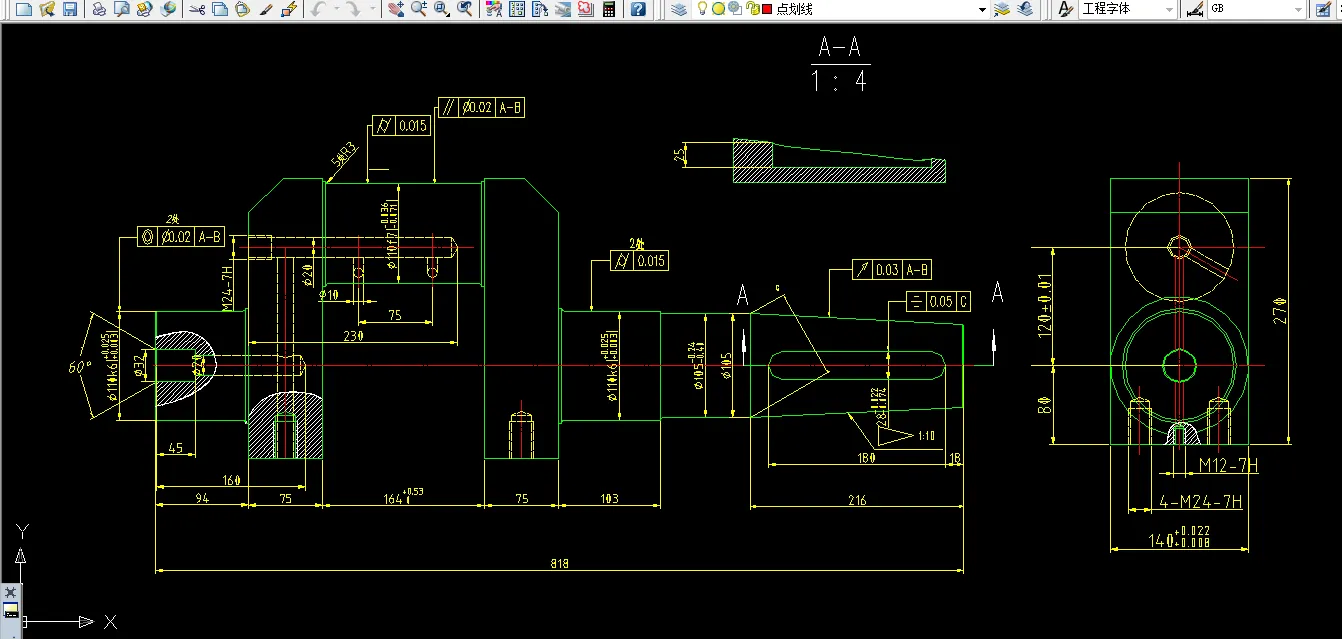Activate the Pan realtime hand tool
Screen dimensions: 1342x639
tap(396, 9)
